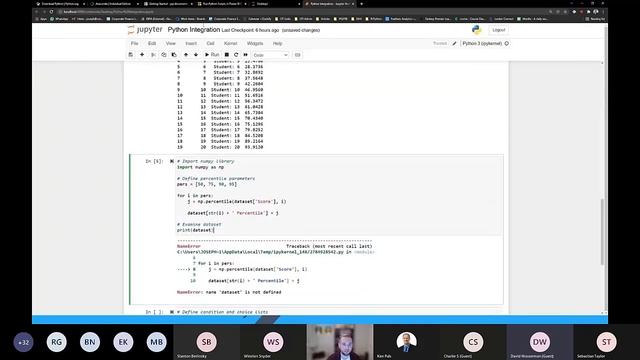Image resolution: width=640 pixels, height=360 pixels.
Task: Click inside the percentile code cell editor
Action: [x=339, y=196]
